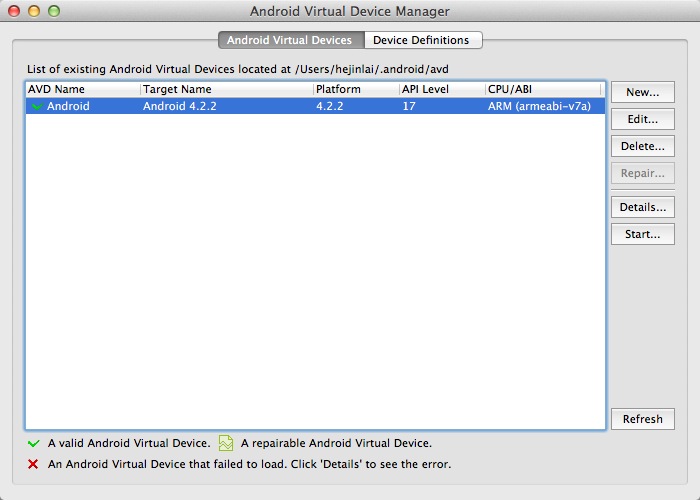Select the Android Virtual Devices tab

pyautogui.click(x=289, y=40)
